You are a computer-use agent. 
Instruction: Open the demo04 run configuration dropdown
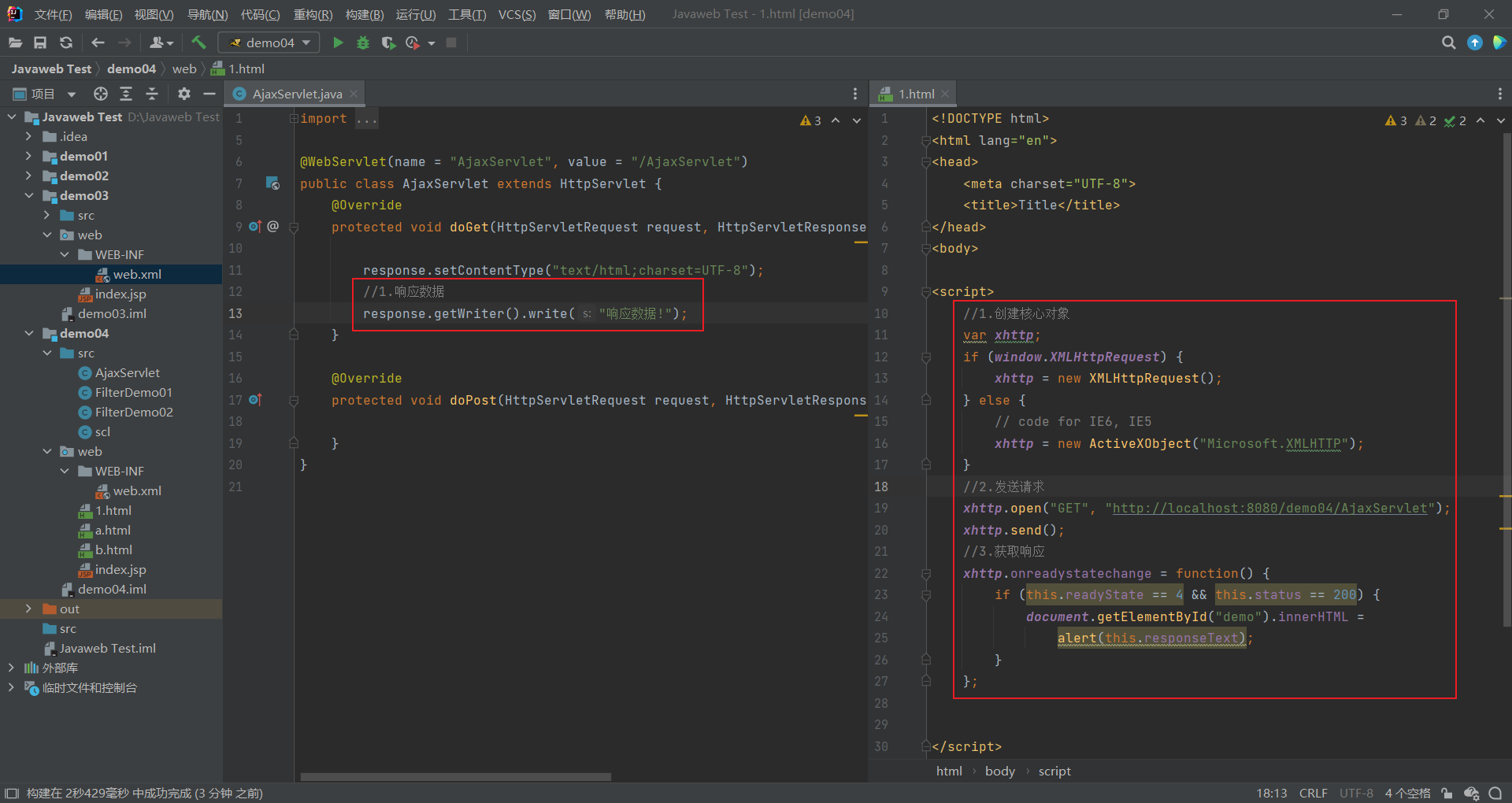point(269,43)
